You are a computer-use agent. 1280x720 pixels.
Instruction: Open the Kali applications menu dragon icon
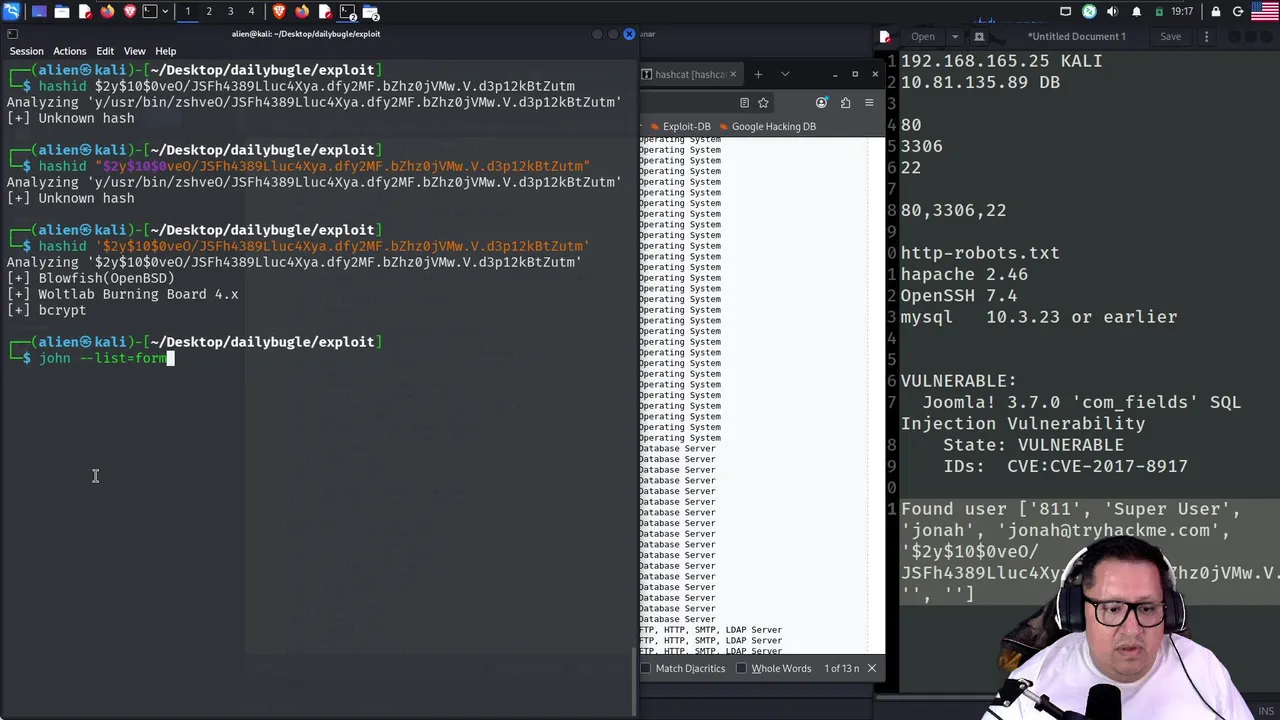click(12, 11)
